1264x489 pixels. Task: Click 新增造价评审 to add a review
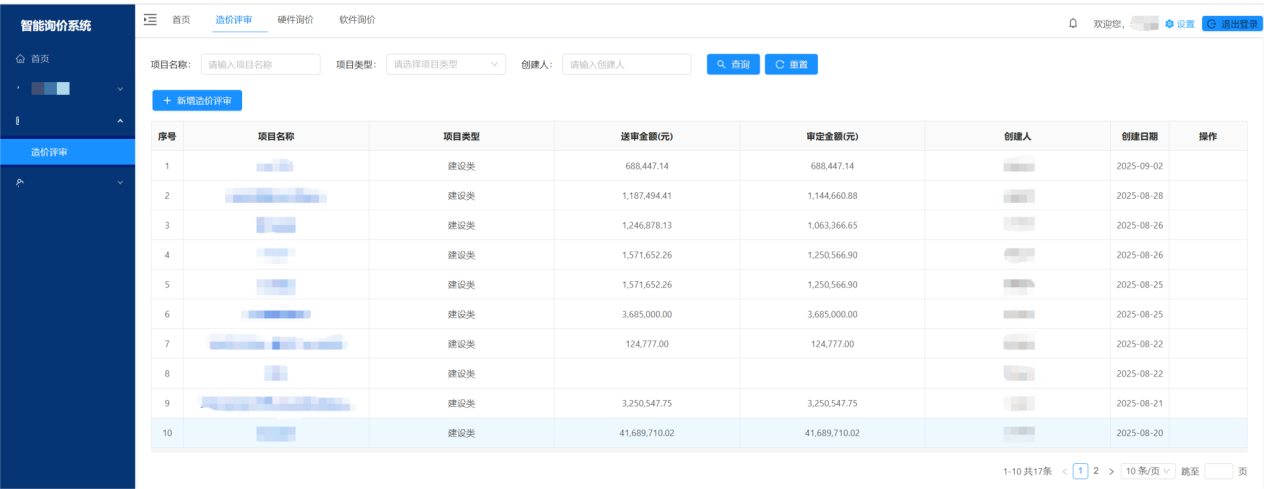click(x=197, y=100)
